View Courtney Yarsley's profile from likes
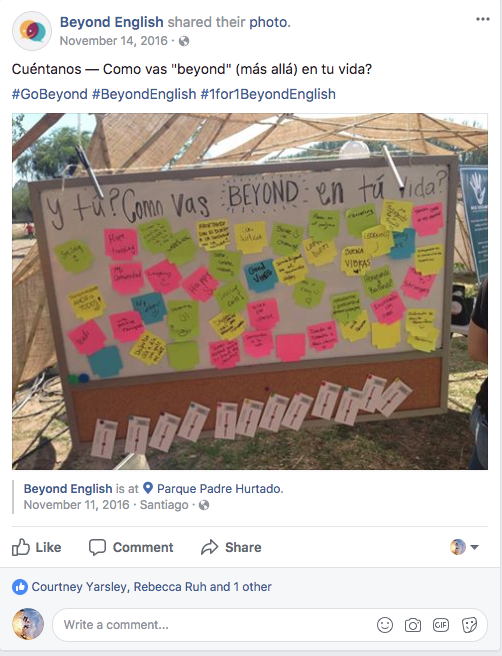The width and height of the screenshot is (502, 656). pos(79,587)
